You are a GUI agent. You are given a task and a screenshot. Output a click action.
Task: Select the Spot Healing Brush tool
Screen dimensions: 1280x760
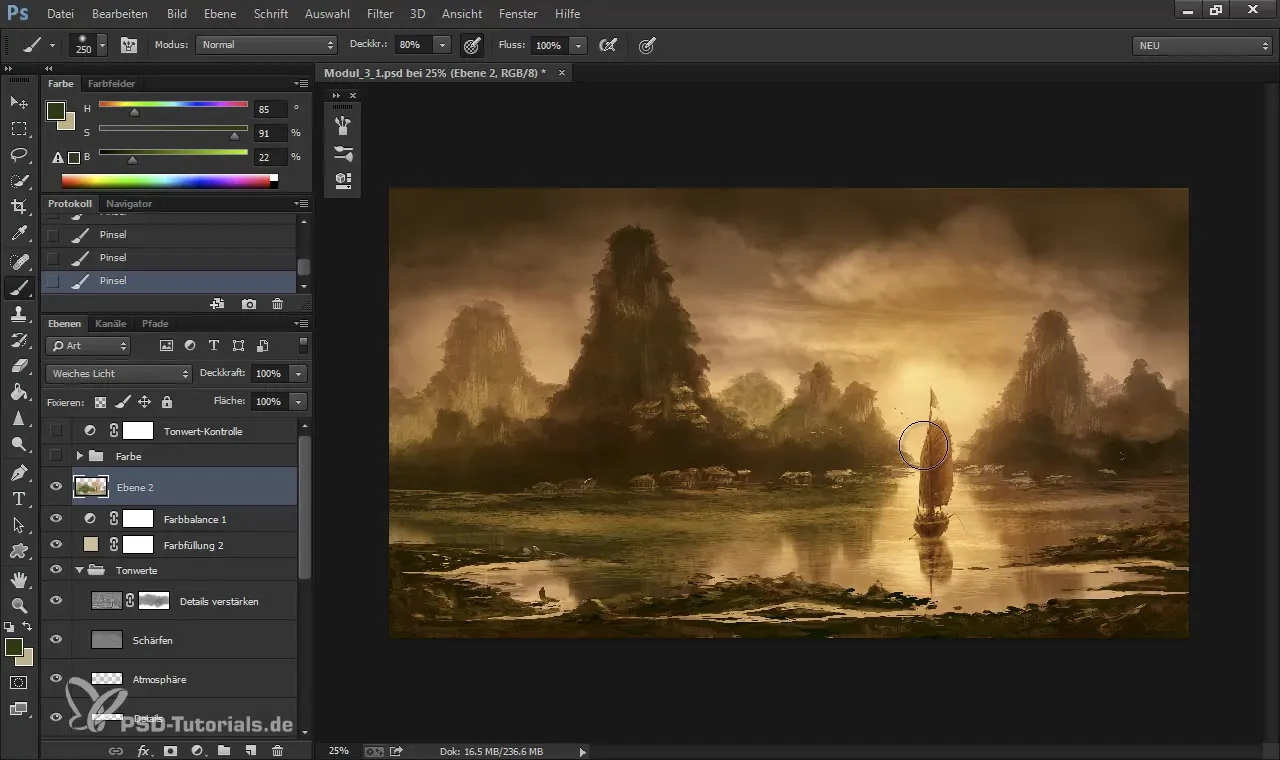[18, 262]
